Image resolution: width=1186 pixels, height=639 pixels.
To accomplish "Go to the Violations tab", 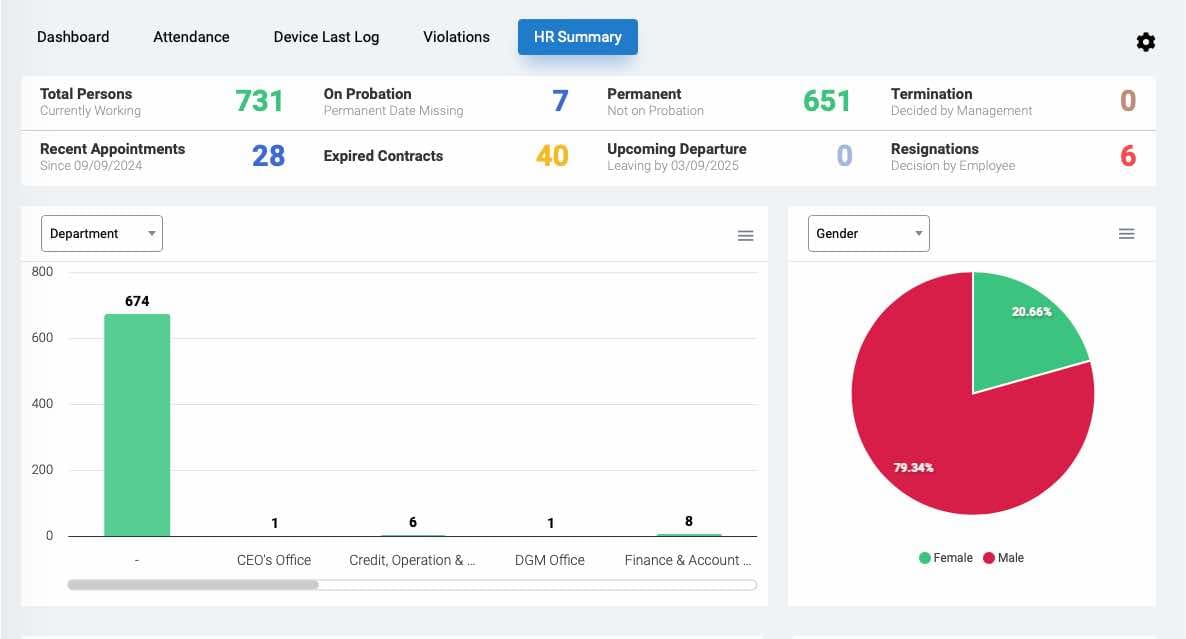I will click(456, 37).
